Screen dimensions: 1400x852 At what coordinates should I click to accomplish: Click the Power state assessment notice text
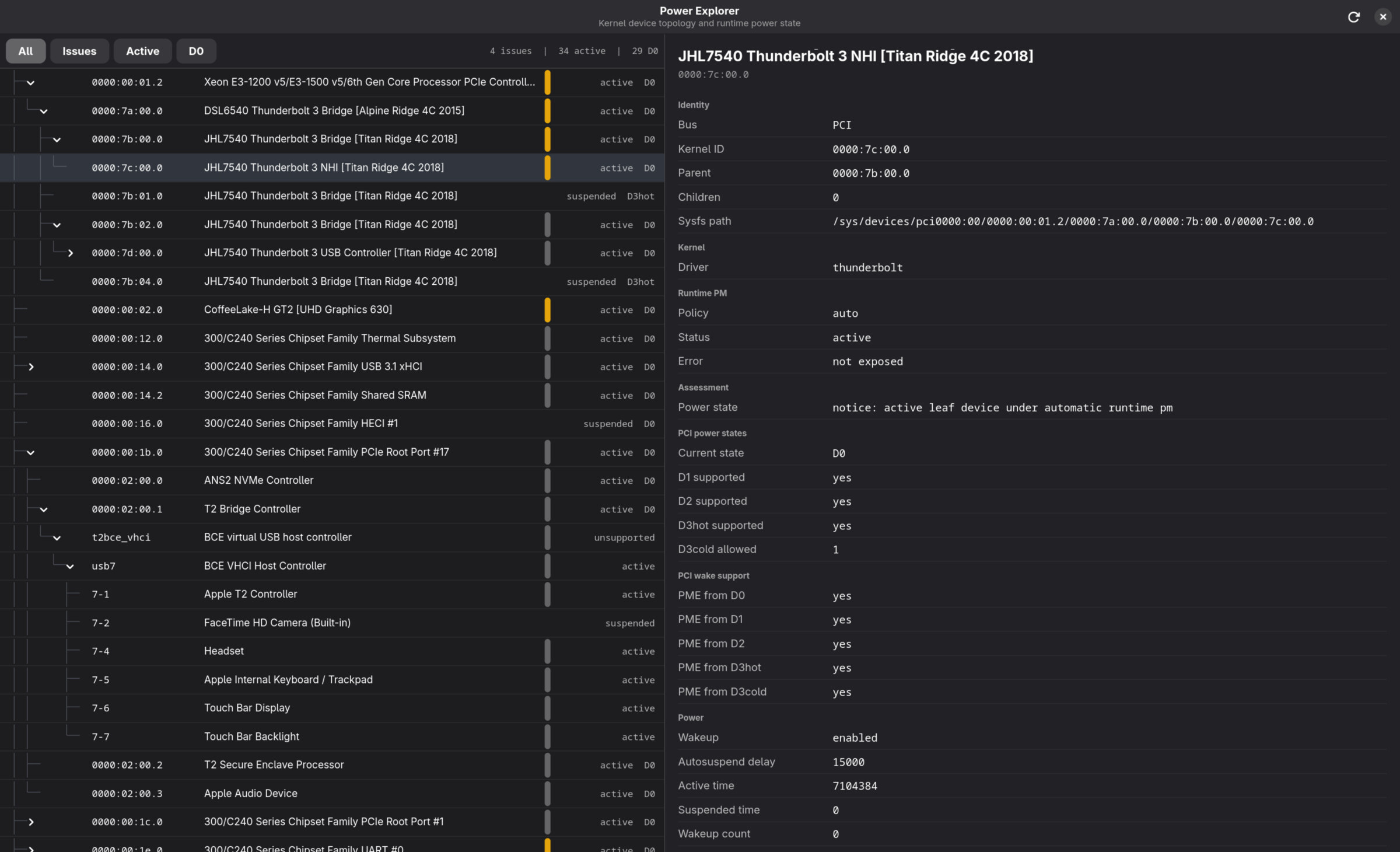click(x=1002, y=408)
